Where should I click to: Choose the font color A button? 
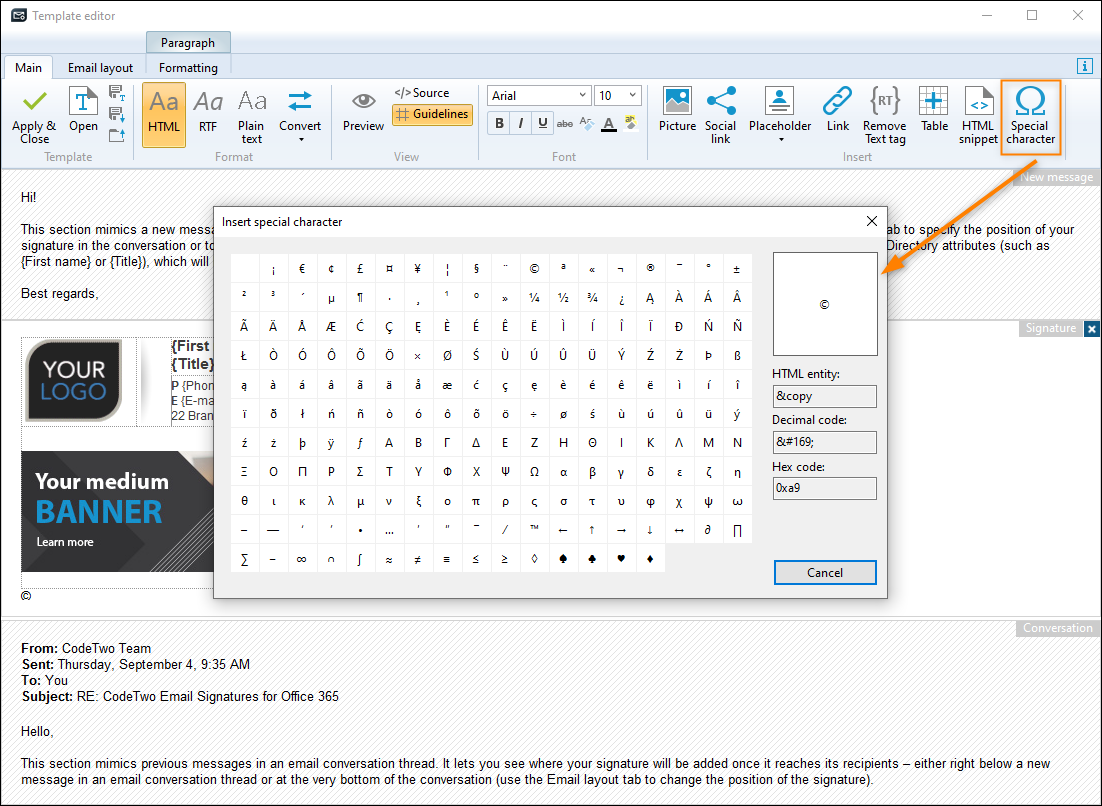[609, 124]
